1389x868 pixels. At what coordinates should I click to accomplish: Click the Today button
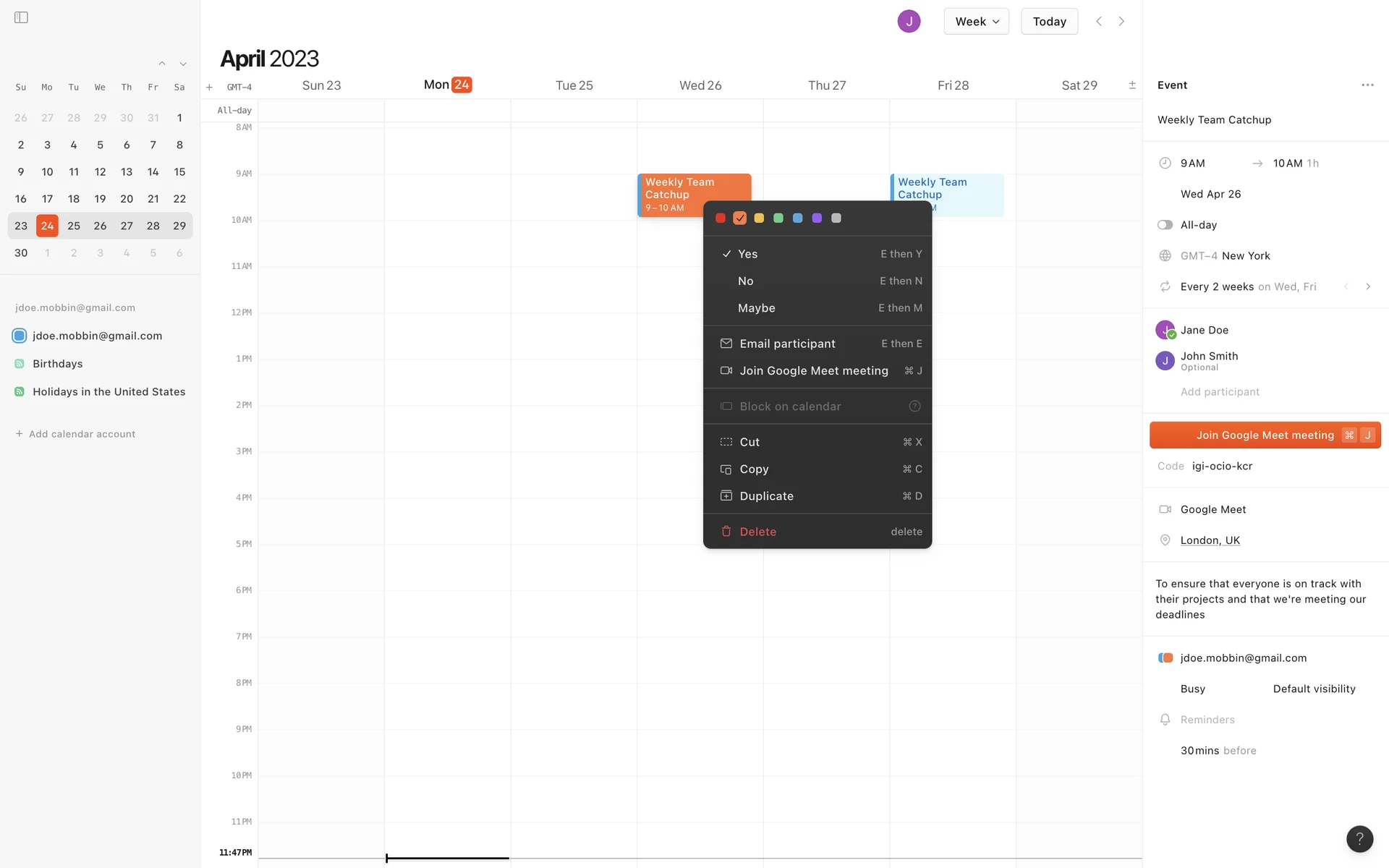tap(1049, 21)
